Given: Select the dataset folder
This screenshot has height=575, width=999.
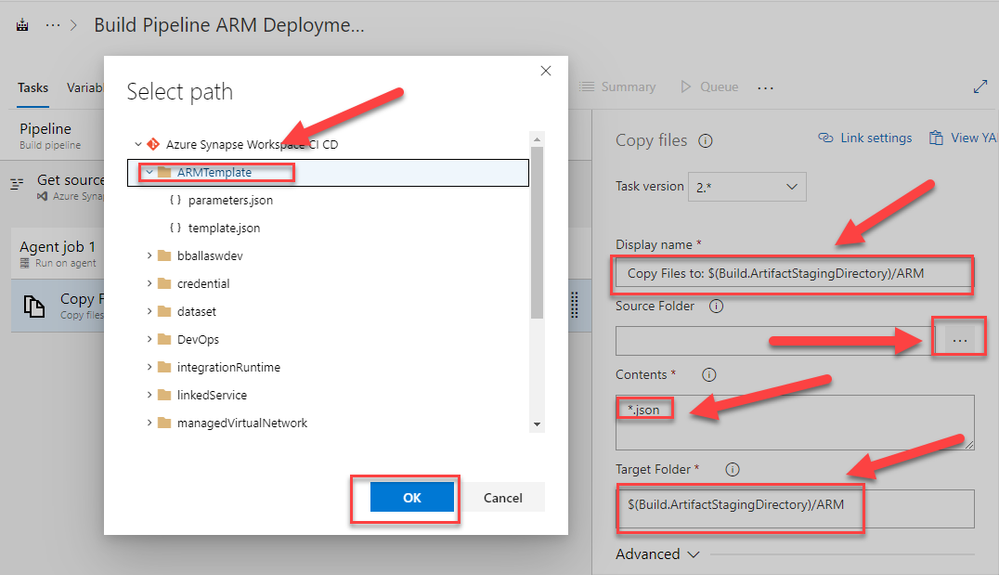Looking at the screenshot, I should pos(196,311).
